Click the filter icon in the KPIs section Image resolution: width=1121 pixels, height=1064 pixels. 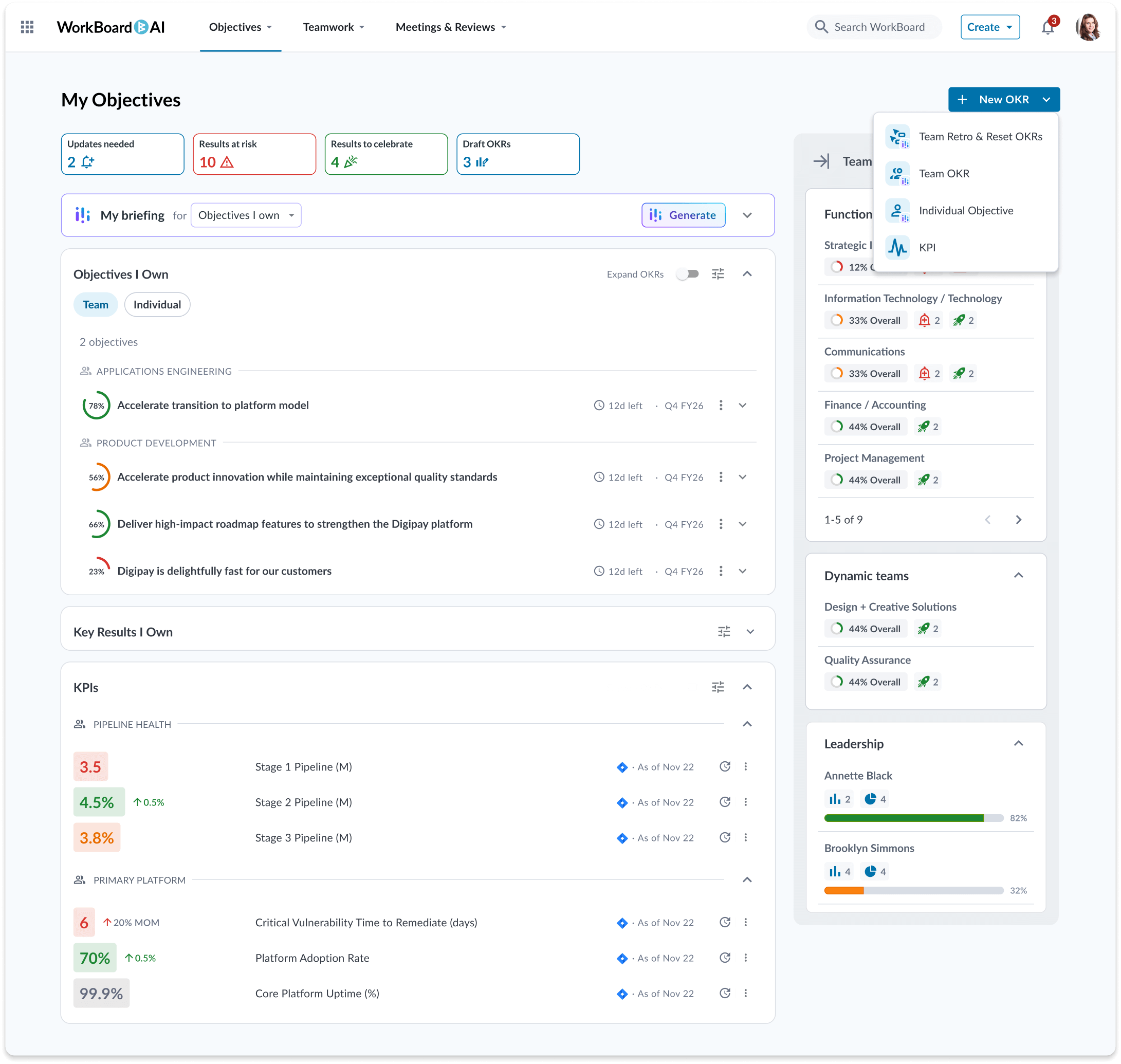point(718,687)
